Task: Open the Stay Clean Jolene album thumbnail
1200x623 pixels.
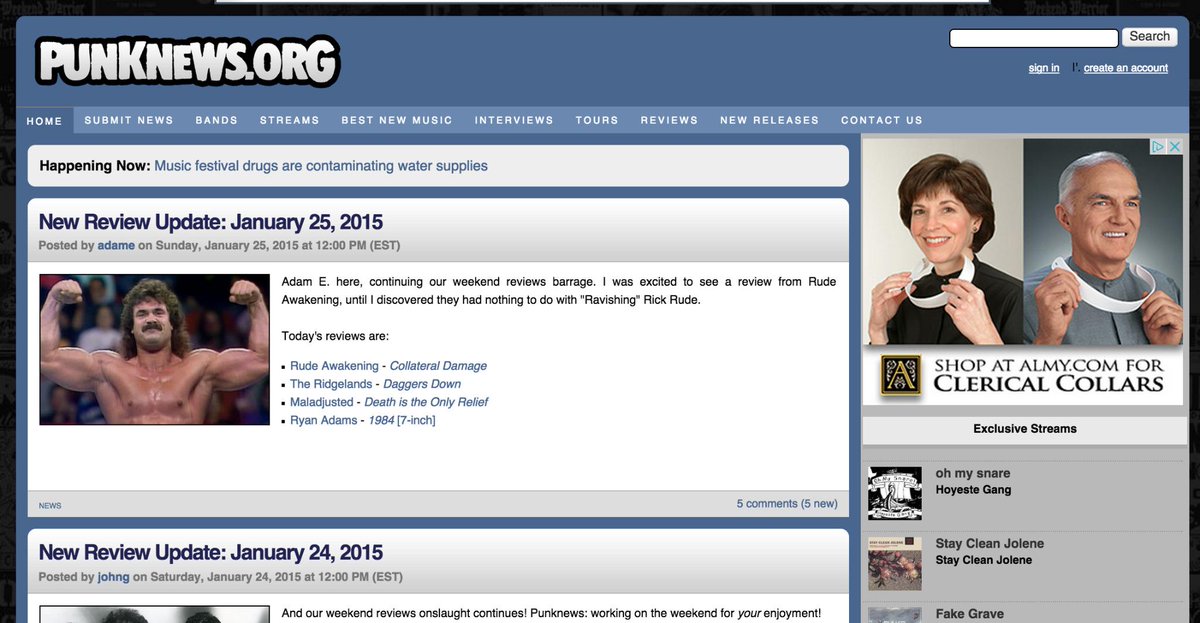Action: (895, 563)
